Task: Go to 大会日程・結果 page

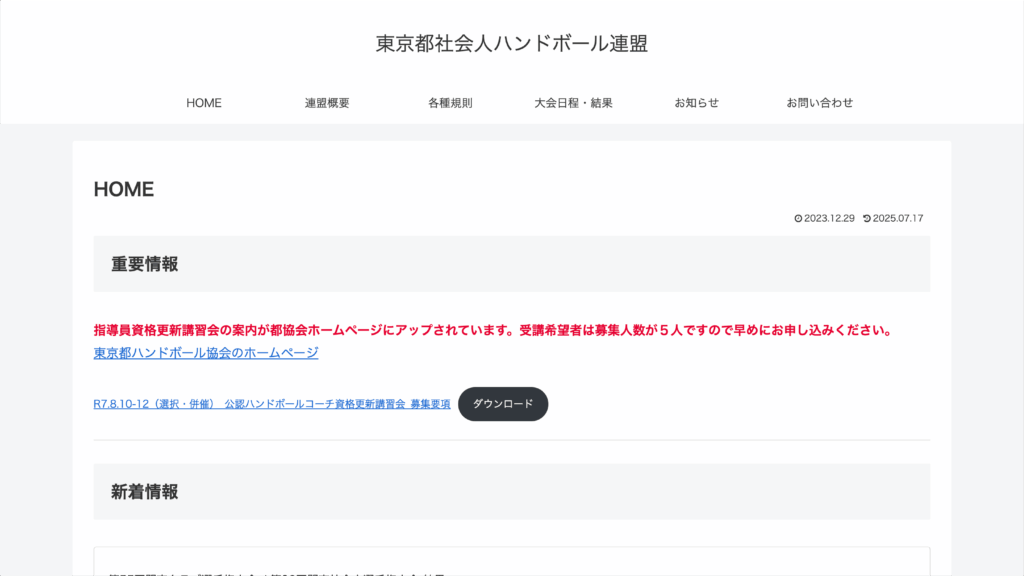Action: [x=573, y=103]
